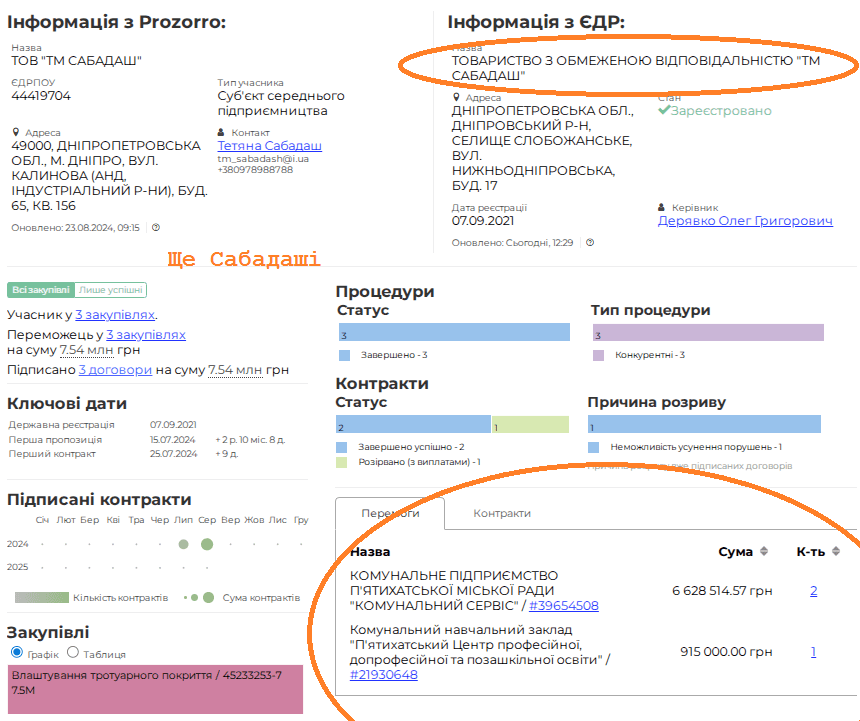860x721 pixels.
Task: Select the Графік radio button
Action: [16, 653]
